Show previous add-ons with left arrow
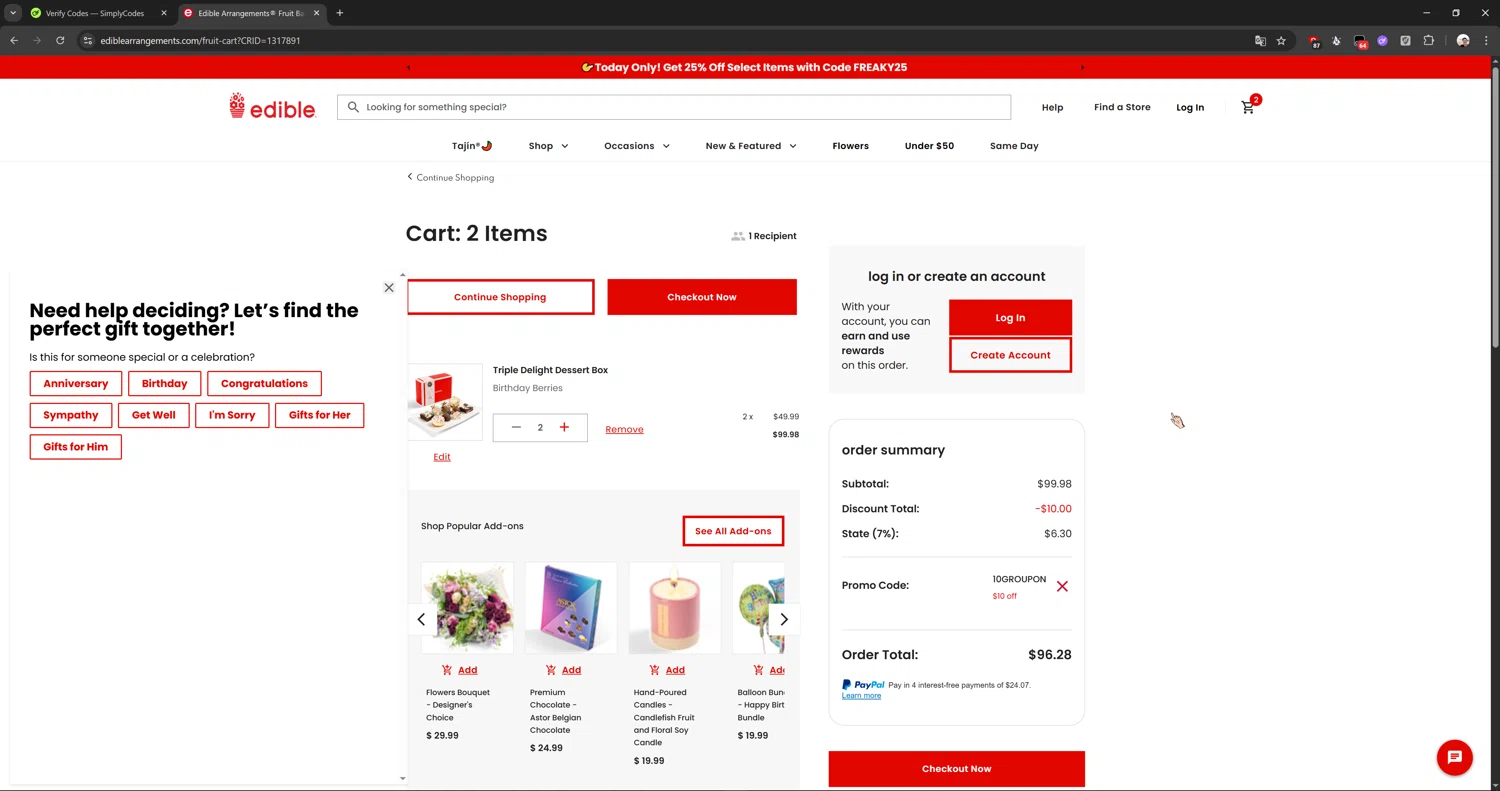 click(x=421, y=620)
